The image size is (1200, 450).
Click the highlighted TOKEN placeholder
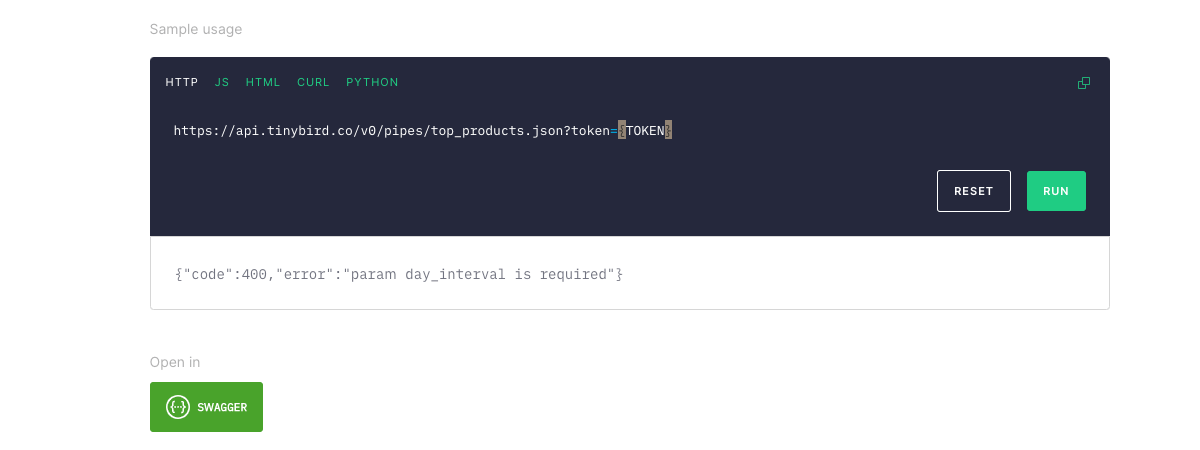tap(645, 131)
